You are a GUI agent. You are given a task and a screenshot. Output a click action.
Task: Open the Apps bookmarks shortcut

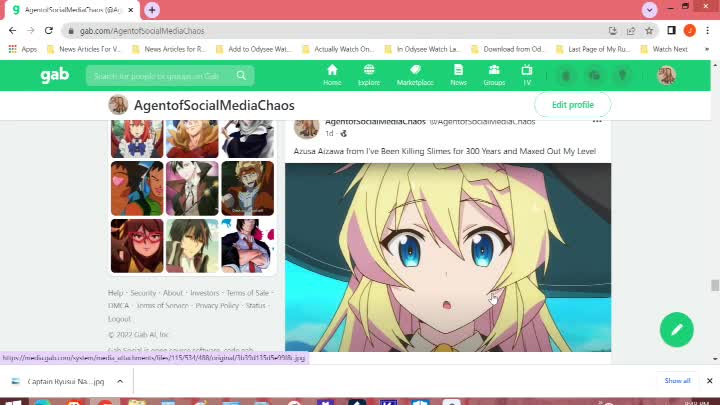pyautogui.click(x=23, y=49)
